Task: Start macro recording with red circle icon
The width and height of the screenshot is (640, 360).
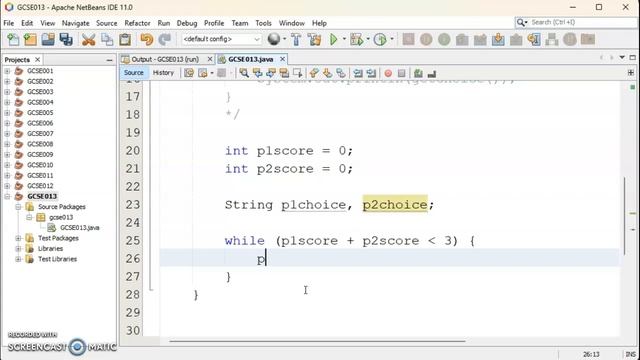Action: pyautogui.click(x=388, y=73)
